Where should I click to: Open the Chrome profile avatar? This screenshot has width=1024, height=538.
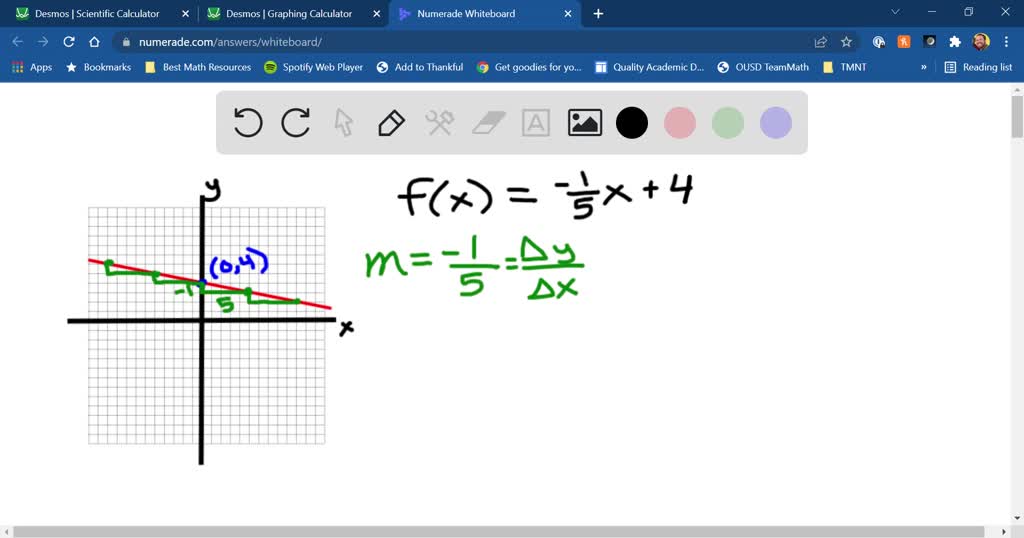point(980,42)
